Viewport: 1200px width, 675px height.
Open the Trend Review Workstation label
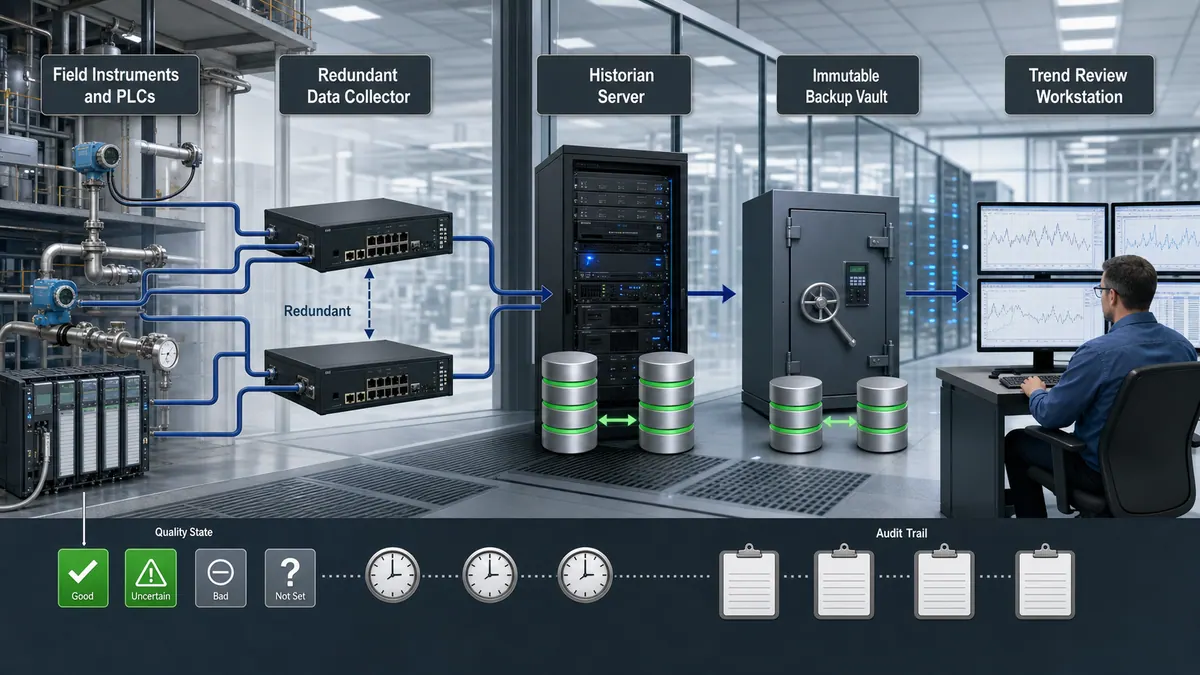pyautogui.click(x=1078, y=86)
